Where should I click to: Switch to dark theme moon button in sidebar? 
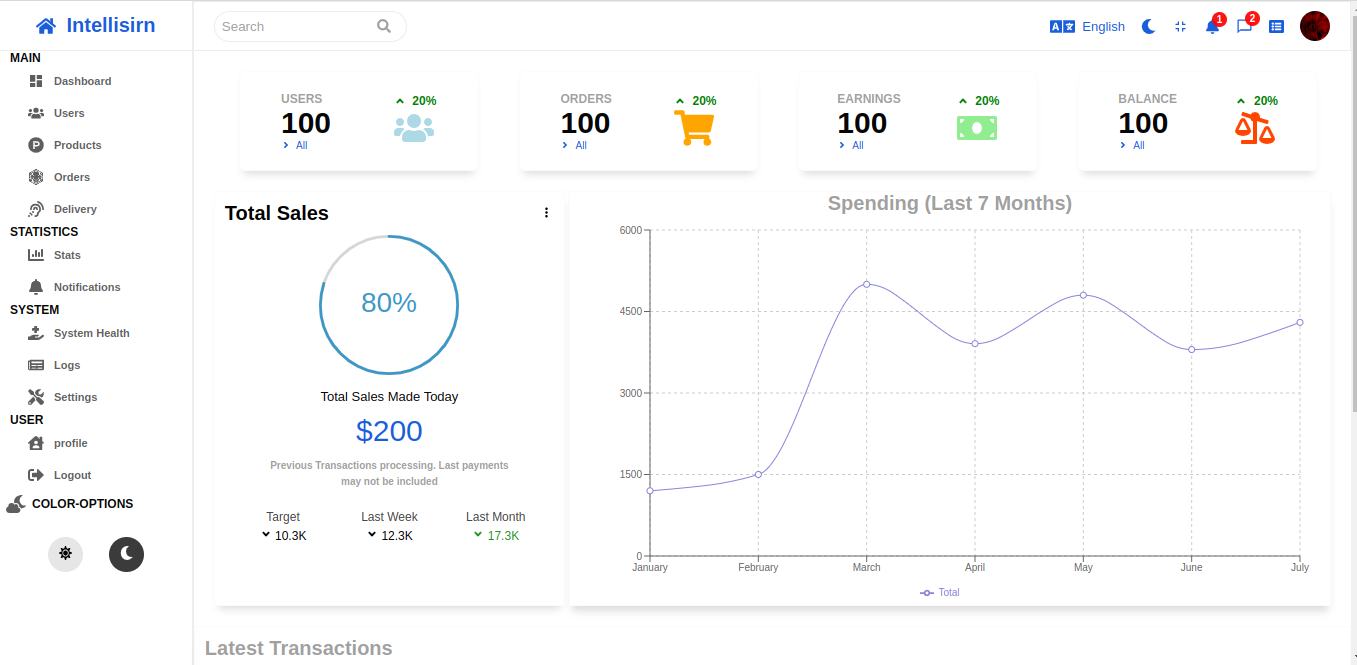pyautogui.click(x=126, y=553)
